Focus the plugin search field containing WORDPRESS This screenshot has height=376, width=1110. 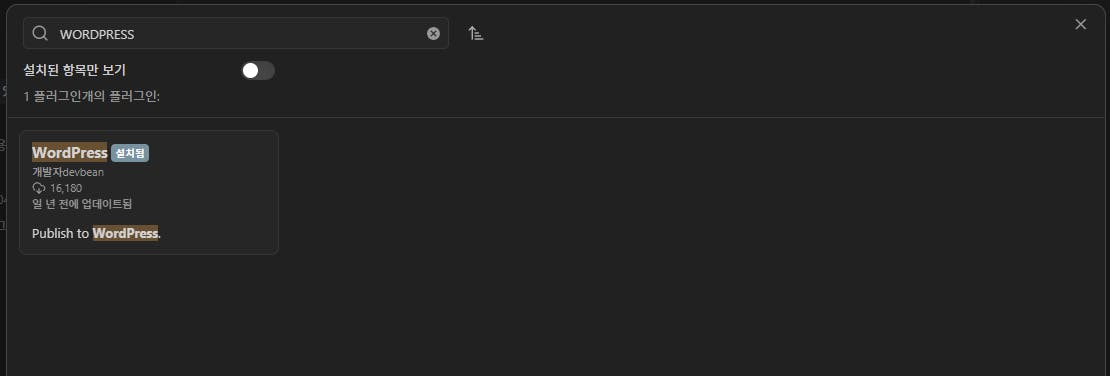[236, 33]
